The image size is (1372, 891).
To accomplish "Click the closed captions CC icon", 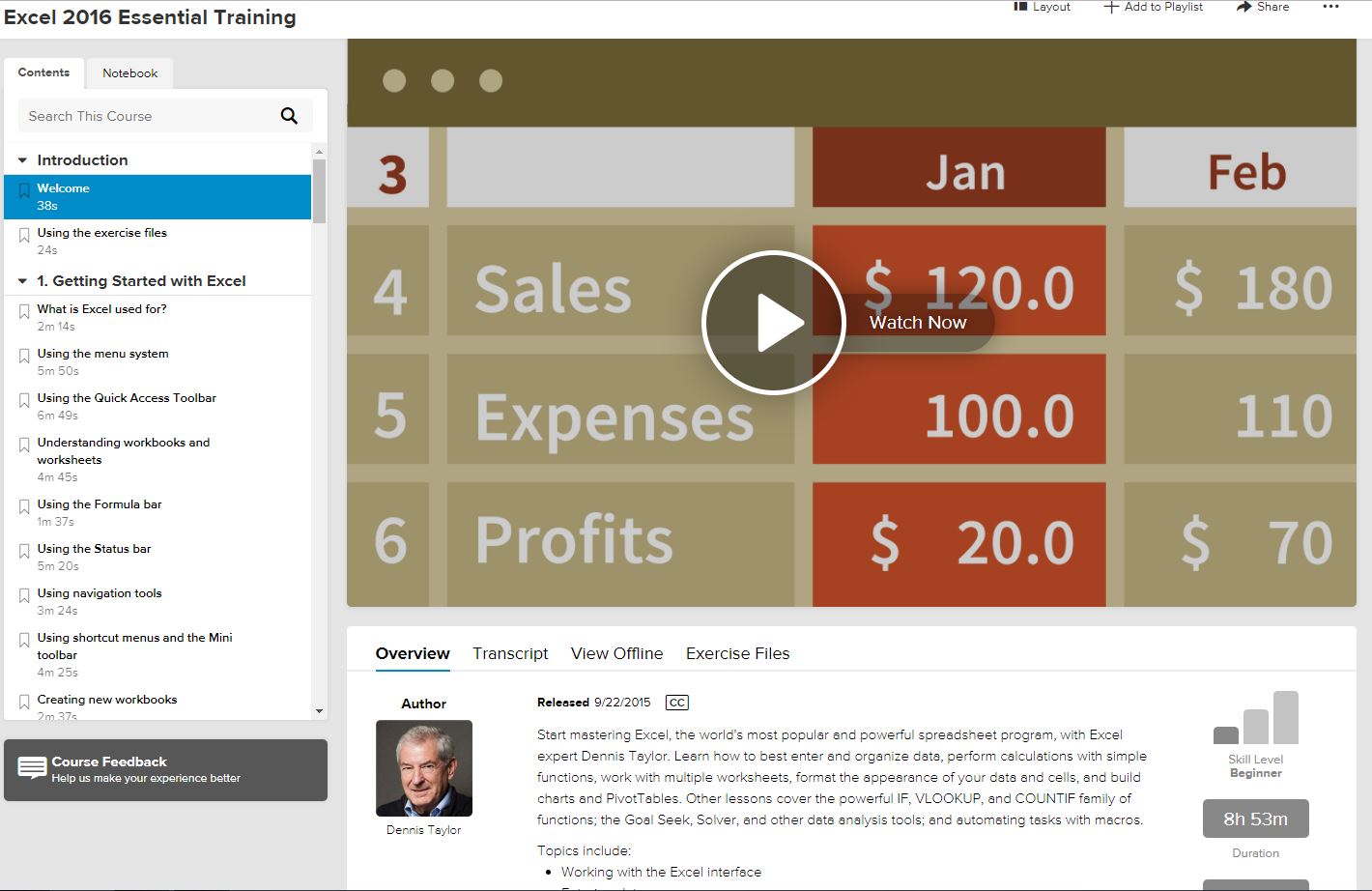I will (677, 703).
